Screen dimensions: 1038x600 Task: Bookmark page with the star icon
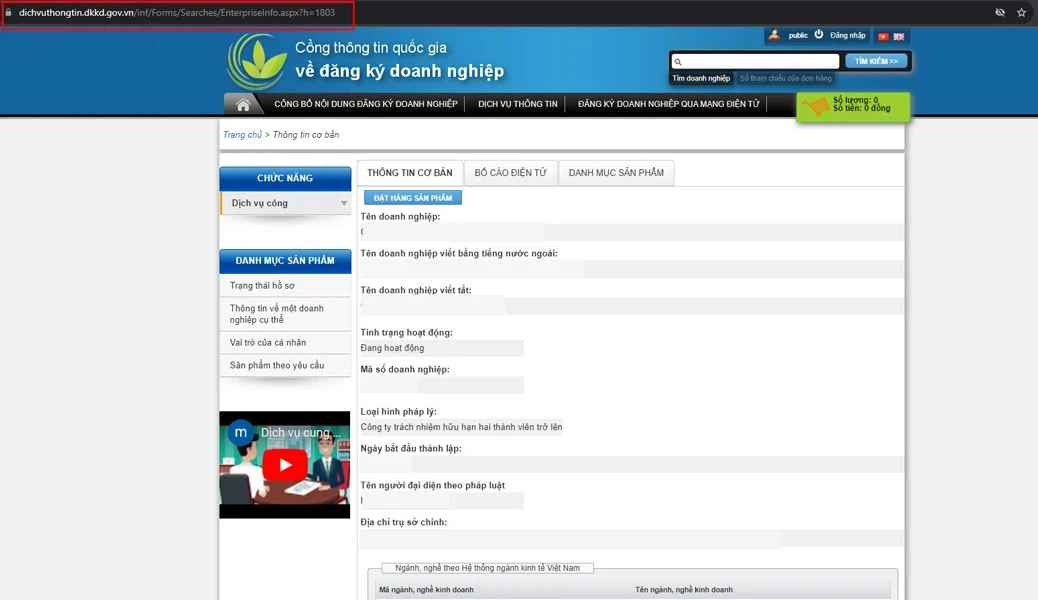pyautogui.click(x=1021, y=12)
